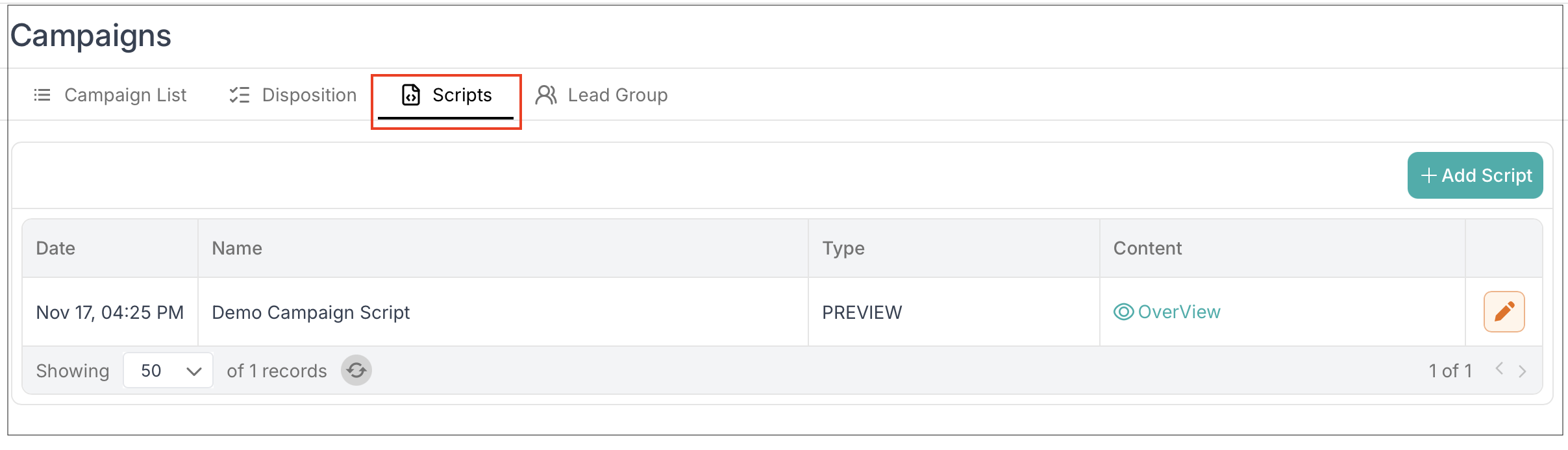Screen dimensions: 1568x450
Task: Open the OverView content link
Action: 1179,312
